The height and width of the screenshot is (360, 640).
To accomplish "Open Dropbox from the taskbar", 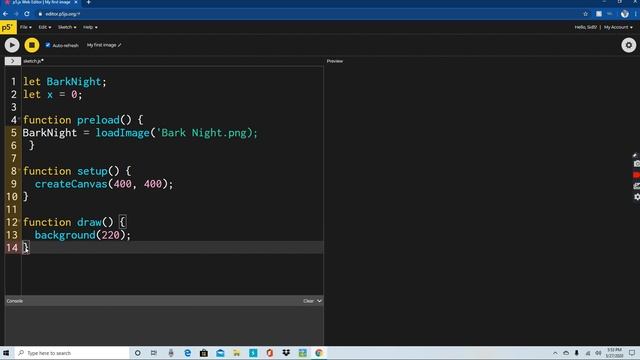I will point(286,353).
